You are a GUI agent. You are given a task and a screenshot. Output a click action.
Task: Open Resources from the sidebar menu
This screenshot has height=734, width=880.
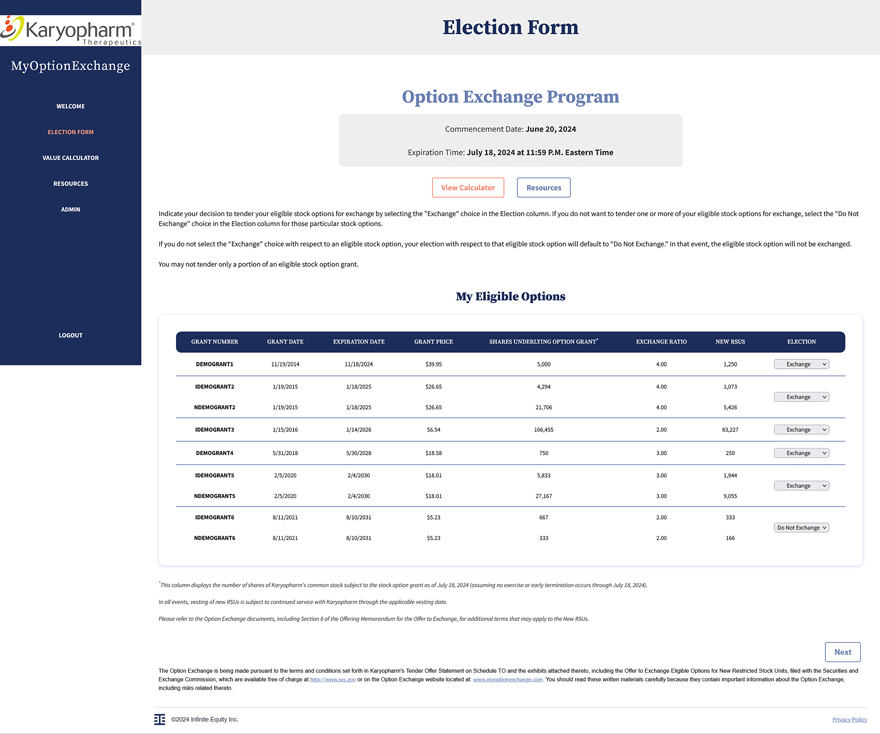70,184
